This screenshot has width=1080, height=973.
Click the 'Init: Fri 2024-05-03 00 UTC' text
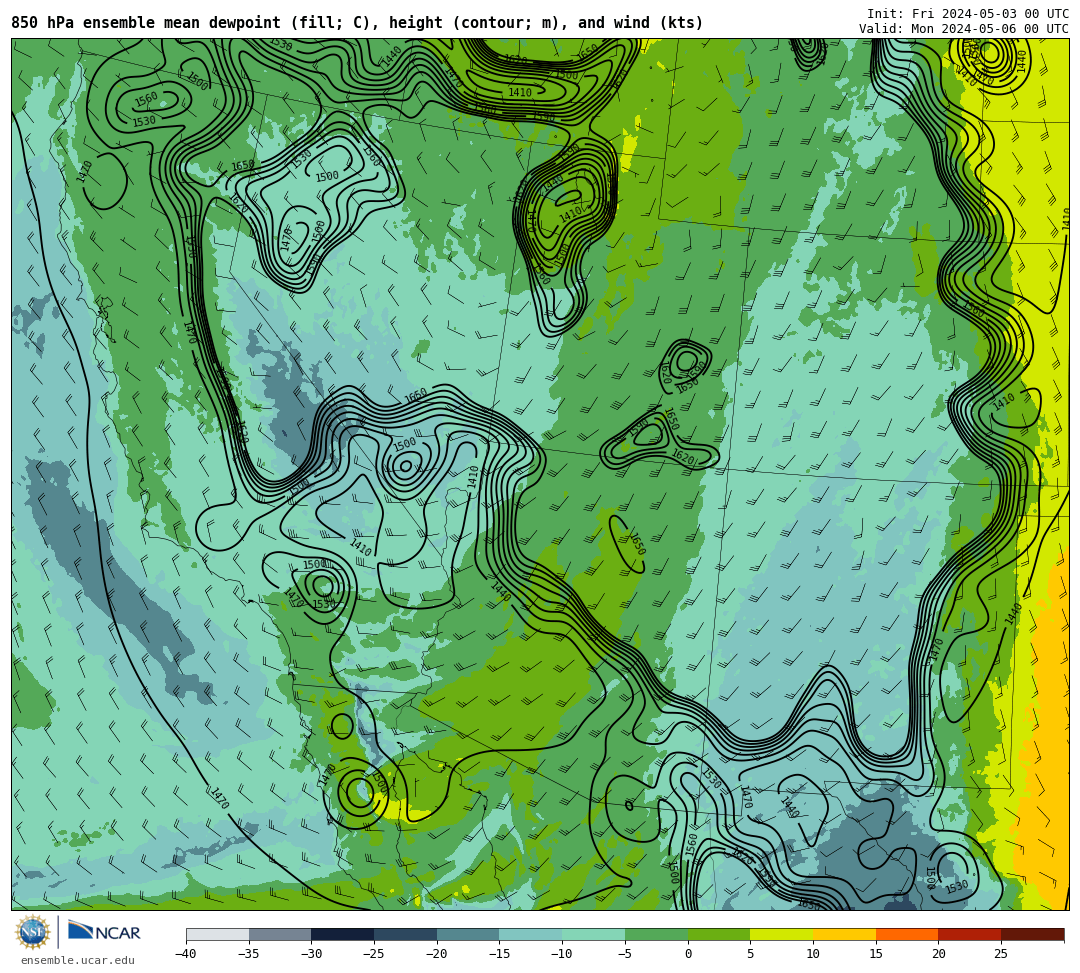[x=968, y=14]
